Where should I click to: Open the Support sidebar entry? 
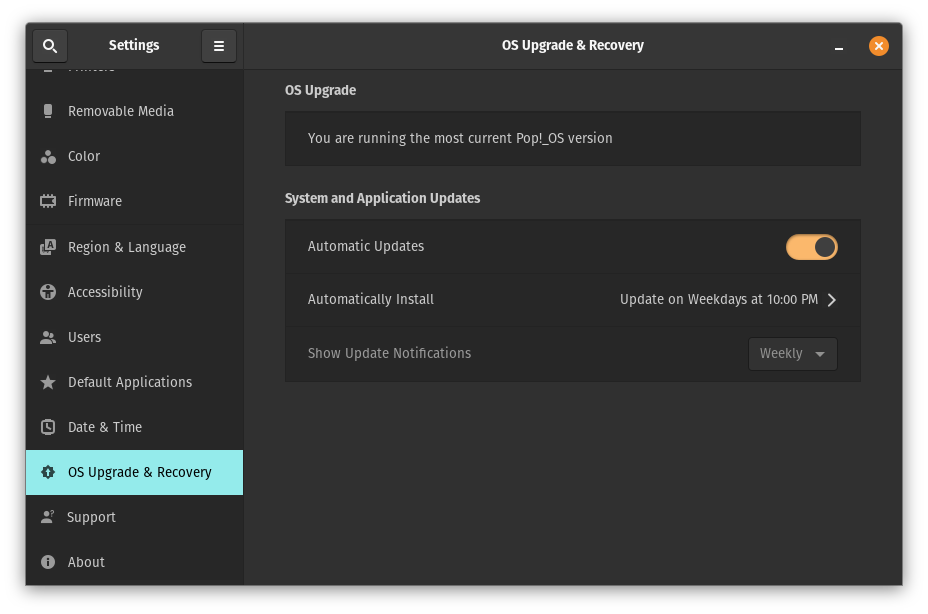tap(91, 517)
